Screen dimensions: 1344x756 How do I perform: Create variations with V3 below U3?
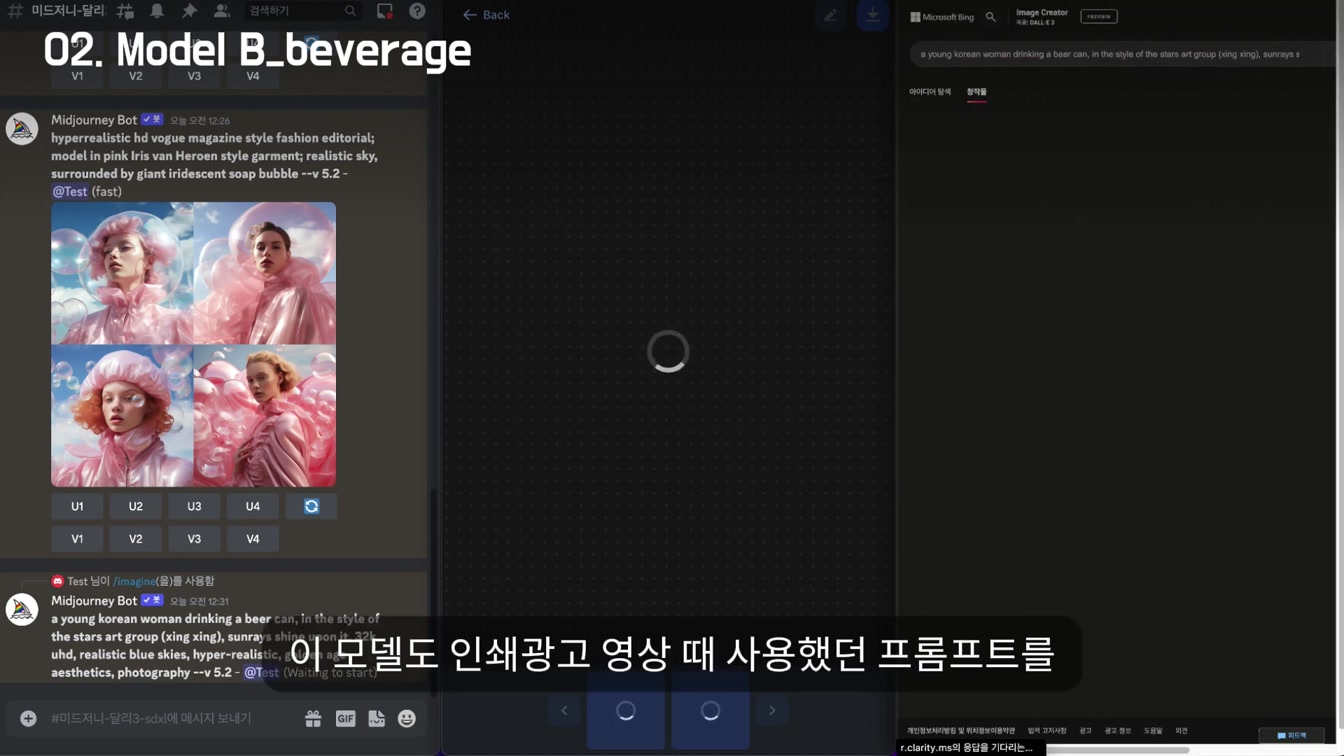194,539
